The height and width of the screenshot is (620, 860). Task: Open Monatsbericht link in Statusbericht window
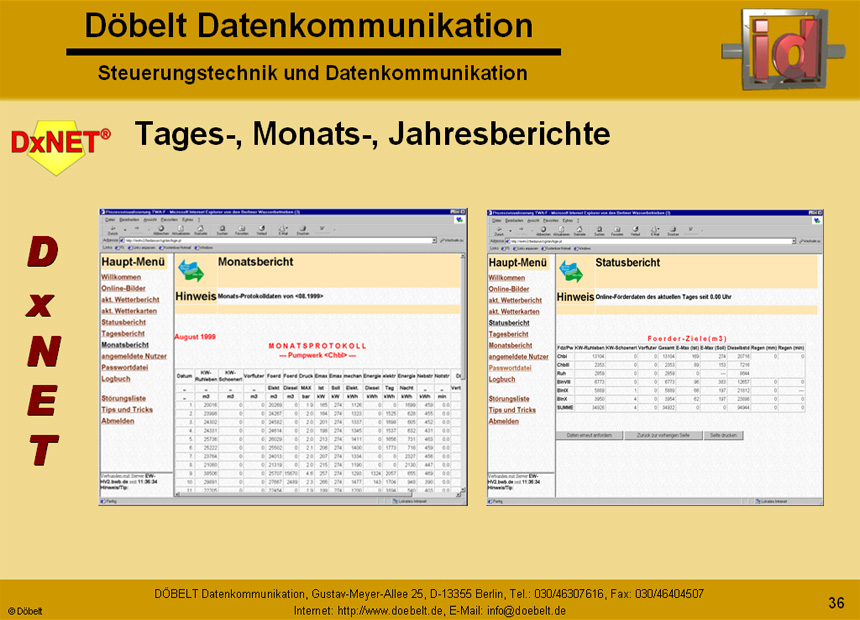pos(510,345)
